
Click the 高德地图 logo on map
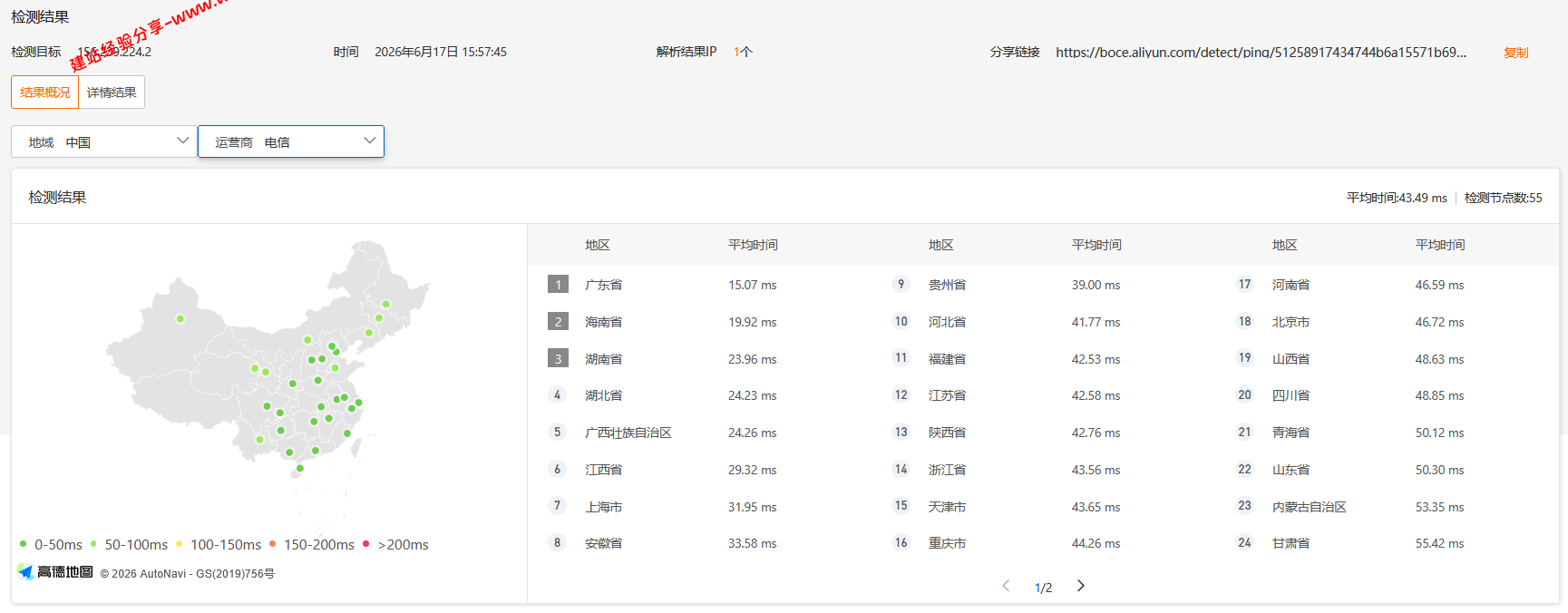(x=55, y=572)
